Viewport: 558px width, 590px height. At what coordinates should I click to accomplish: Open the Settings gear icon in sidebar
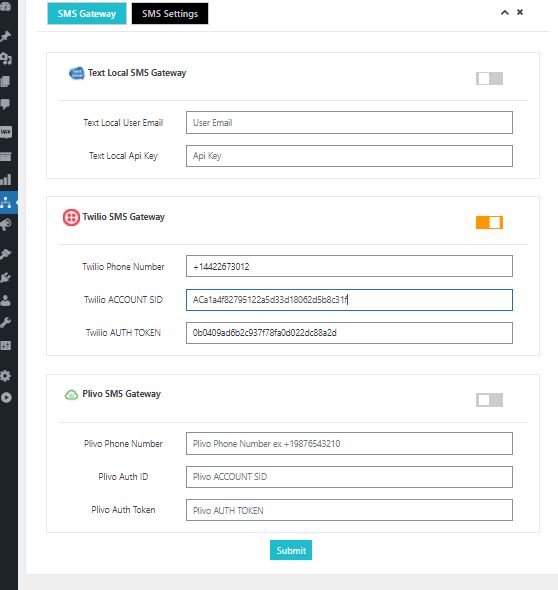pos(5,376)
